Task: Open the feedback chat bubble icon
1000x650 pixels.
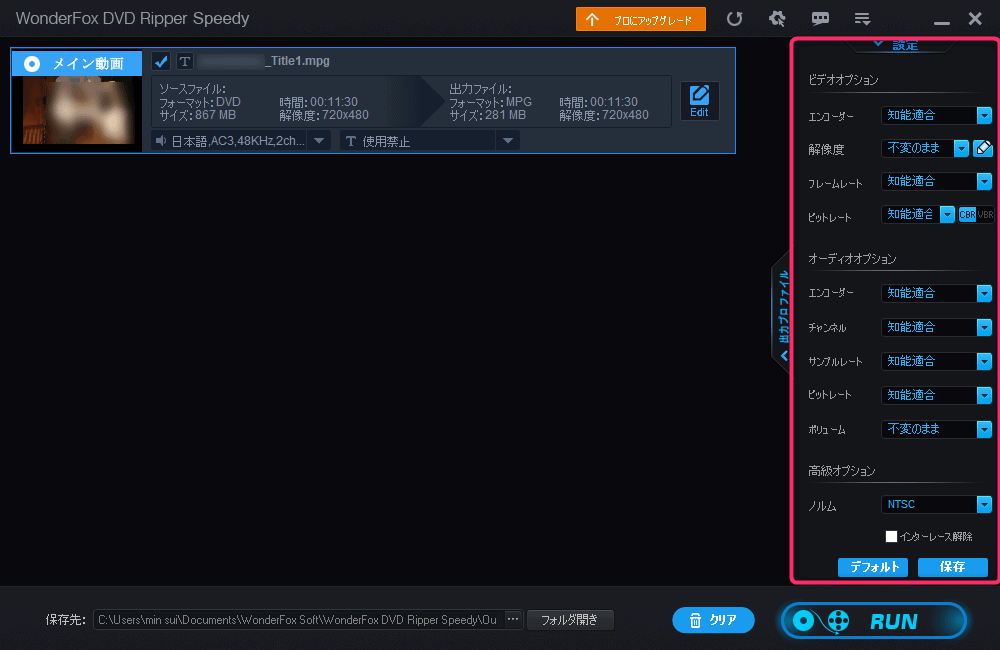Action: tap(820, 19)
